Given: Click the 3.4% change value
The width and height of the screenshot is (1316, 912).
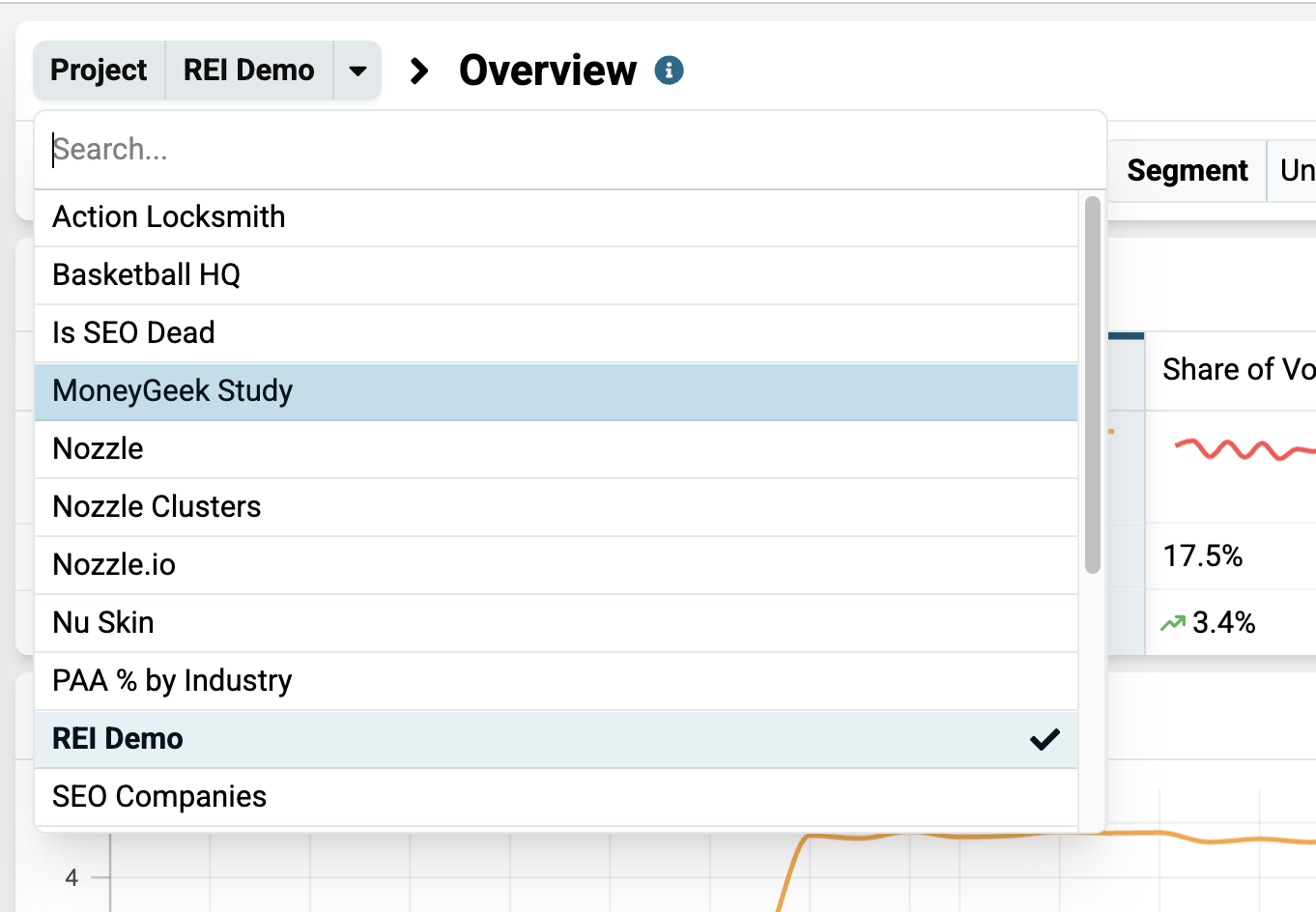Looking at the screenshot, I should coord(1223,622).
